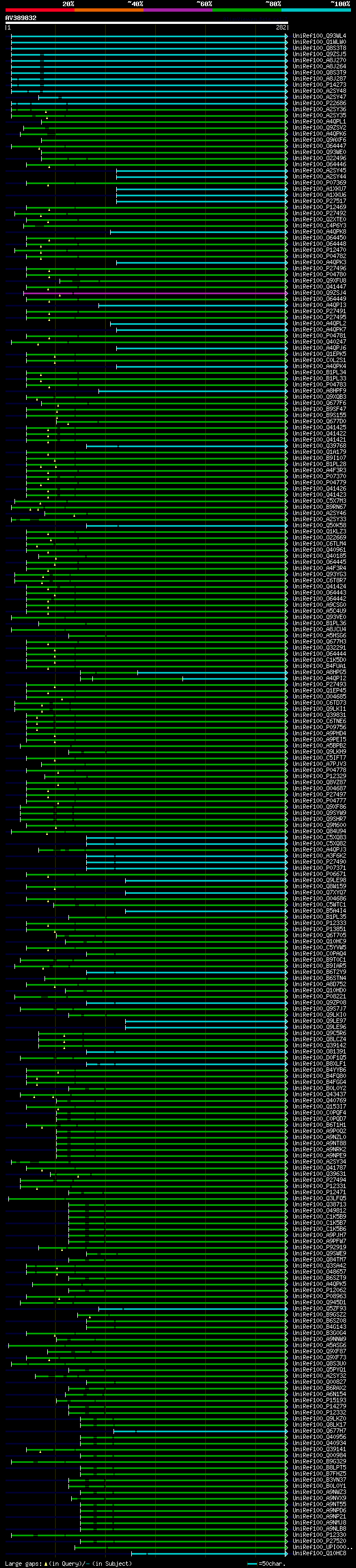
Task: Open hit UniRef100_Q93WL4
Action: point(319,36)
